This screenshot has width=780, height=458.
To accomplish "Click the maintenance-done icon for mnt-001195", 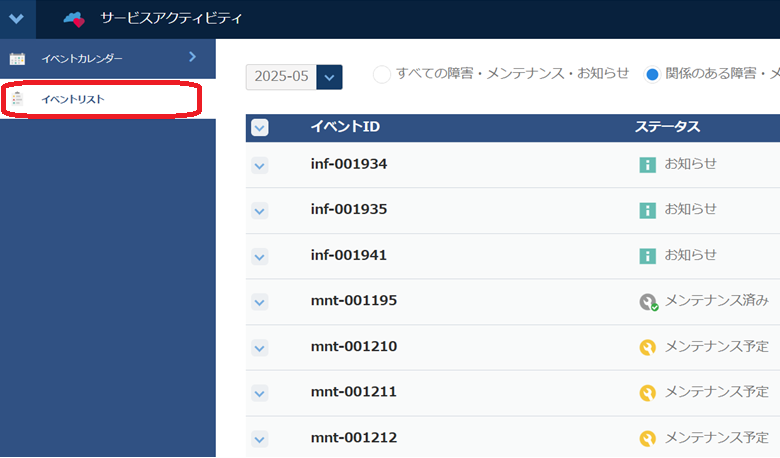I will pos(649,302).
